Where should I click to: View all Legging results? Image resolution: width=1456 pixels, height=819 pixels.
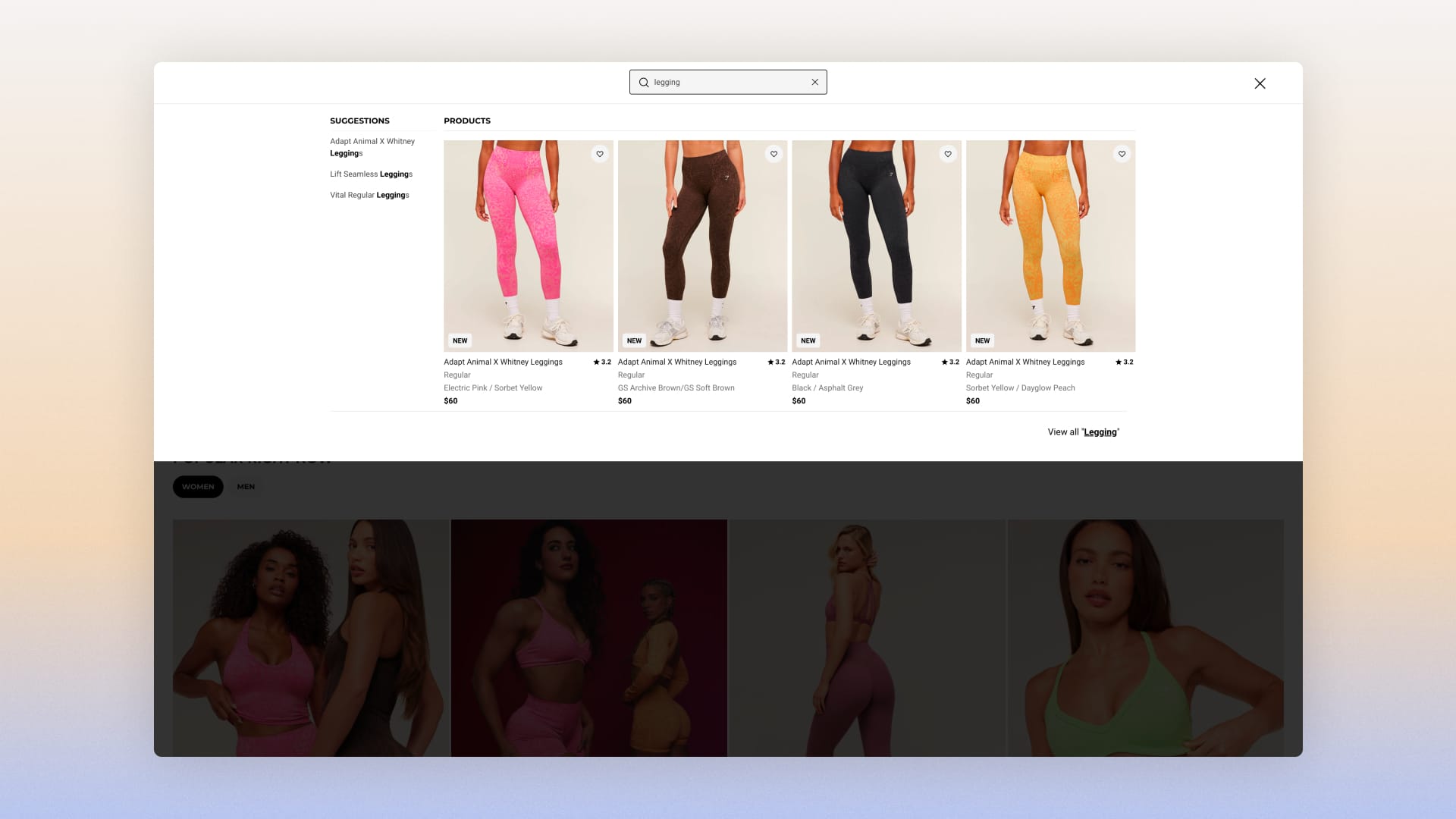click(1083, 432)
